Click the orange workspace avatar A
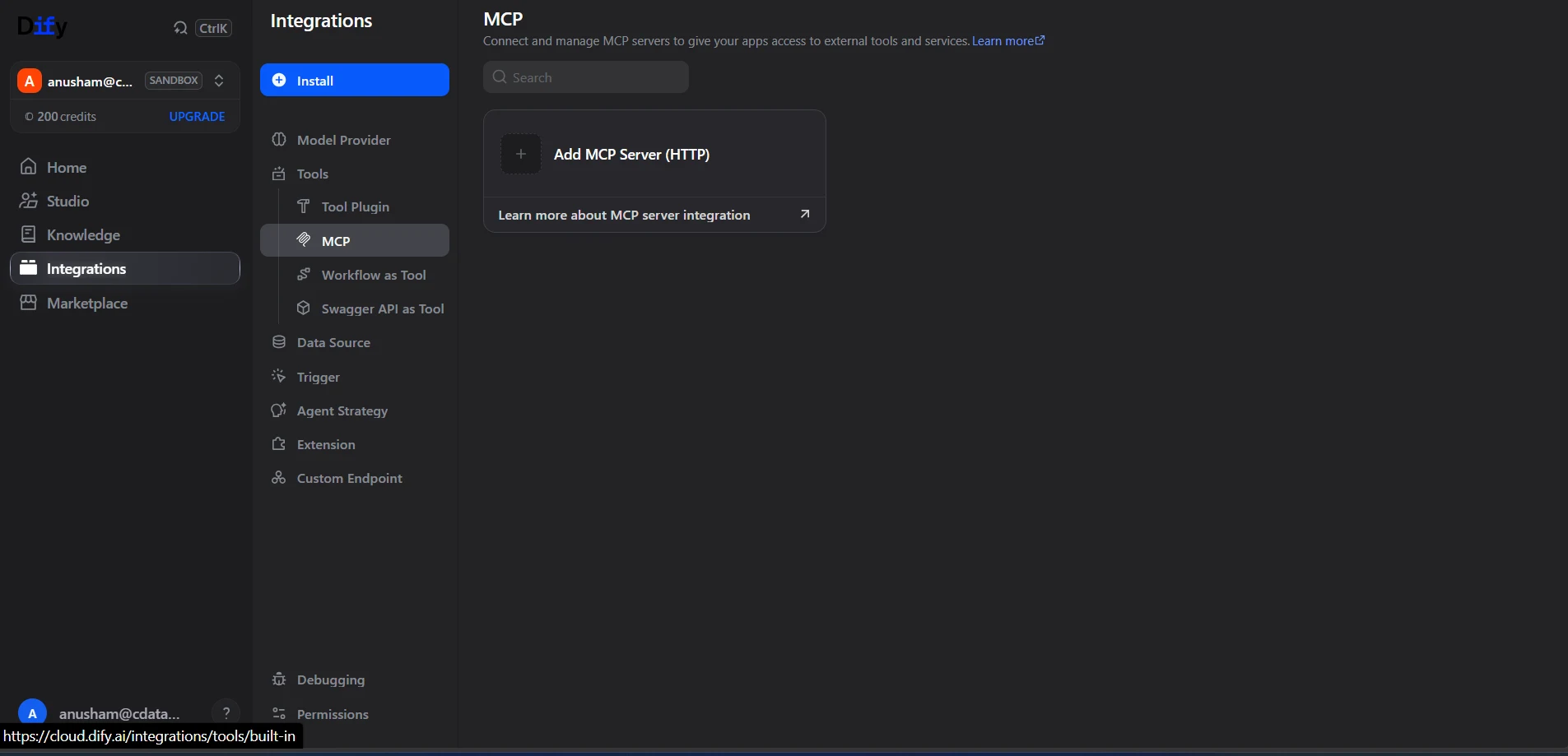This screenshot has width=1568, height=756. pos(30,81)
